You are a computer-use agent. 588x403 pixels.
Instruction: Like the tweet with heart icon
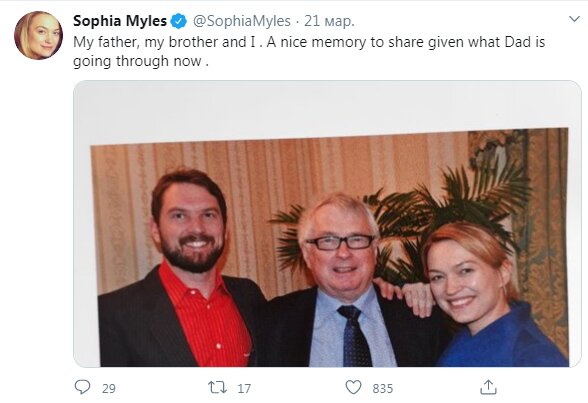coord(353,387)
